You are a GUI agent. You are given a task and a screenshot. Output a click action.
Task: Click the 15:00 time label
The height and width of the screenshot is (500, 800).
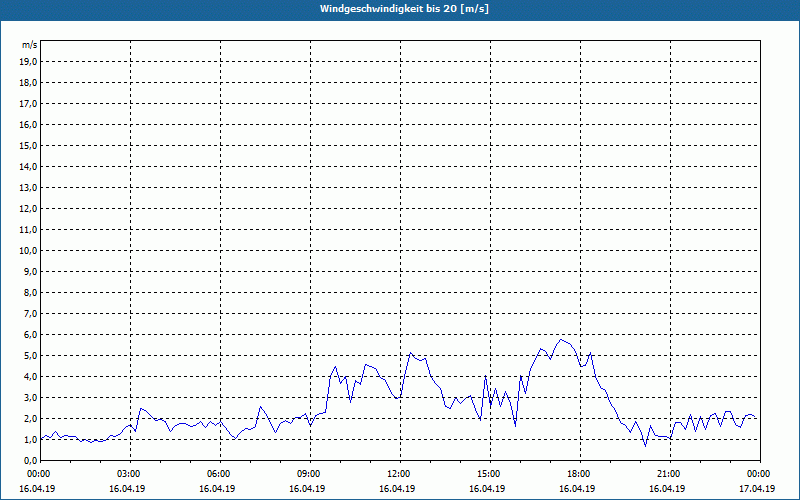click(x=490, y=474)
